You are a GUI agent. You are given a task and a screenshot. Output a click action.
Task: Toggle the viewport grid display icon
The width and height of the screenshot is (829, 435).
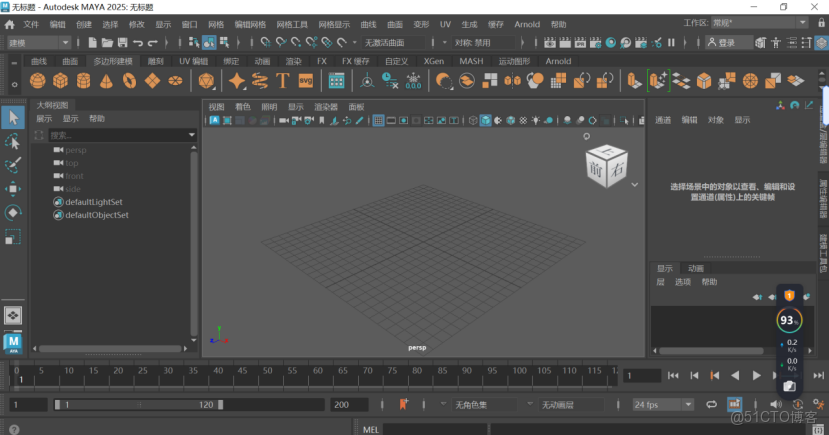(x=379, y=121)
